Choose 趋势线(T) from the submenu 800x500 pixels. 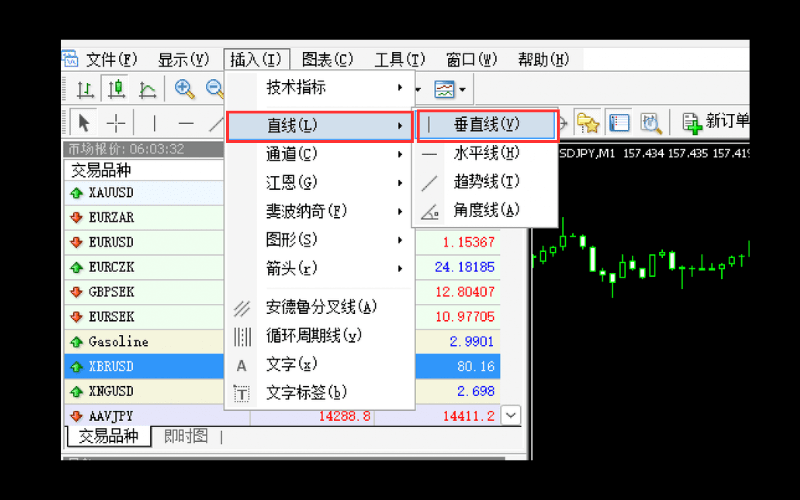(x=485, y=182)
